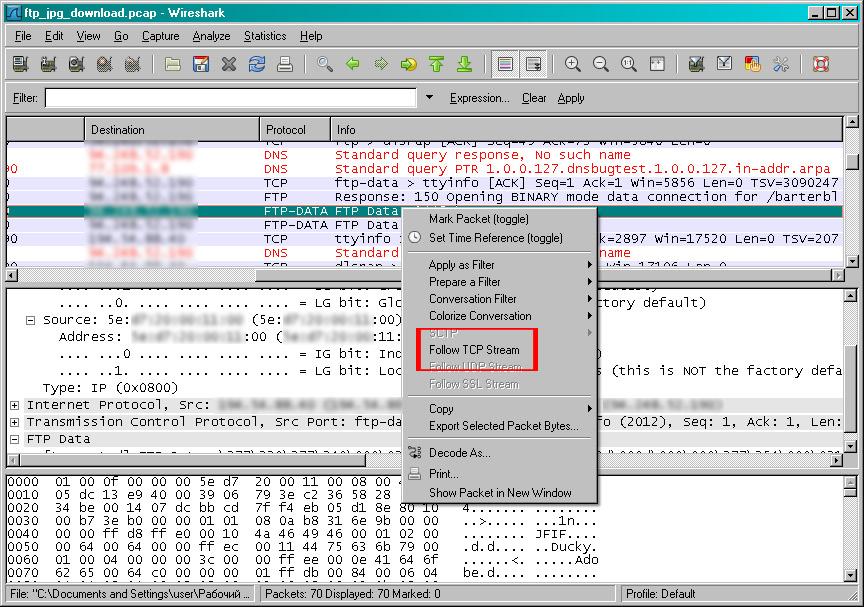Apply the display filter

click(x=571, y=98)
